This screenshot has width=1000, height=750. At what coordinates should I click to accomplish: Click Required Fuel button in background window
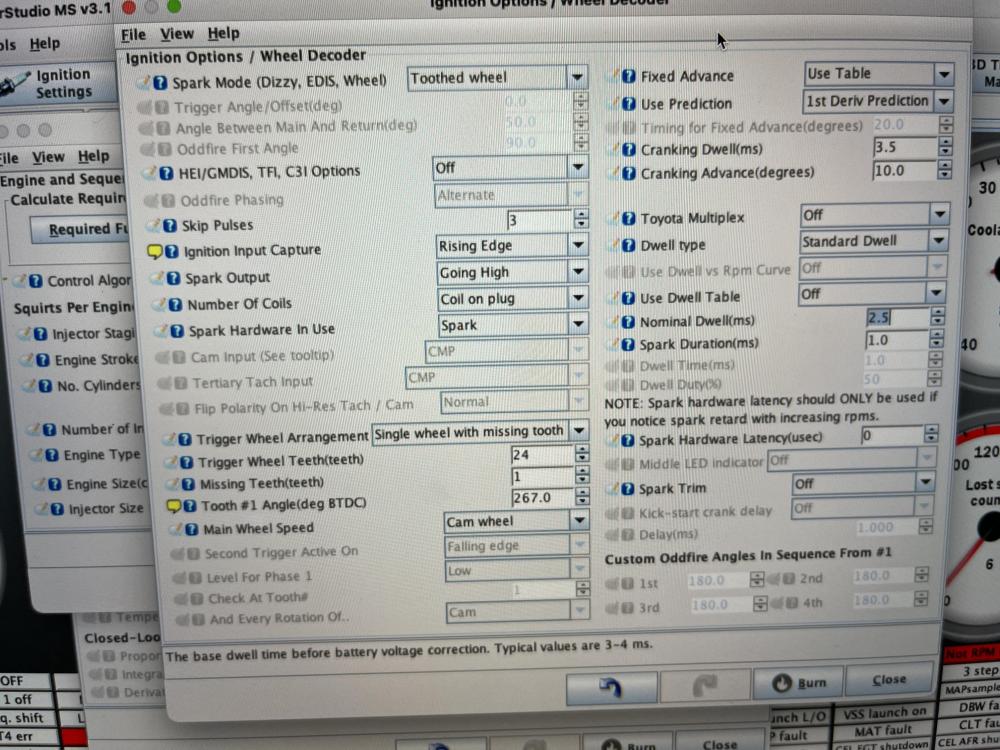tap(80, 229)
